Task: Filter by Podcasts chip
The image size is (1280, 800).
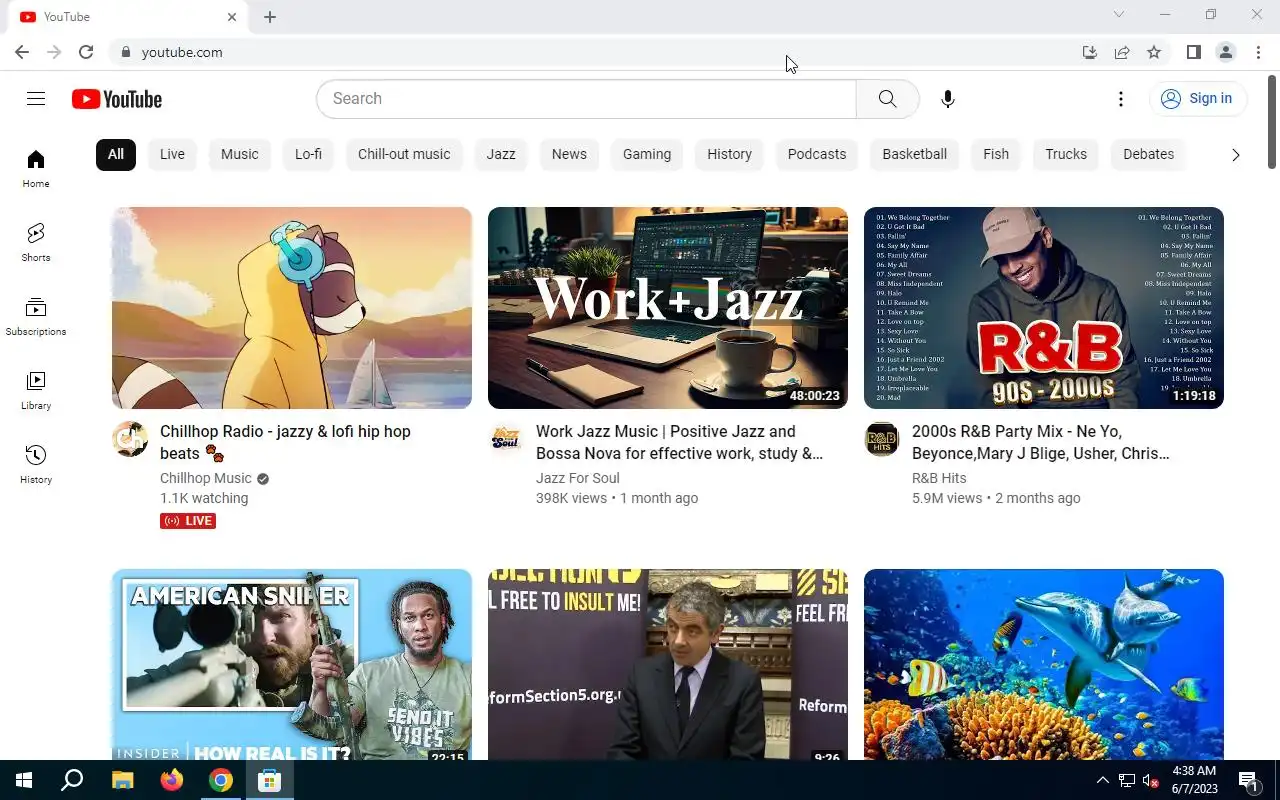Action: [817, 154]
